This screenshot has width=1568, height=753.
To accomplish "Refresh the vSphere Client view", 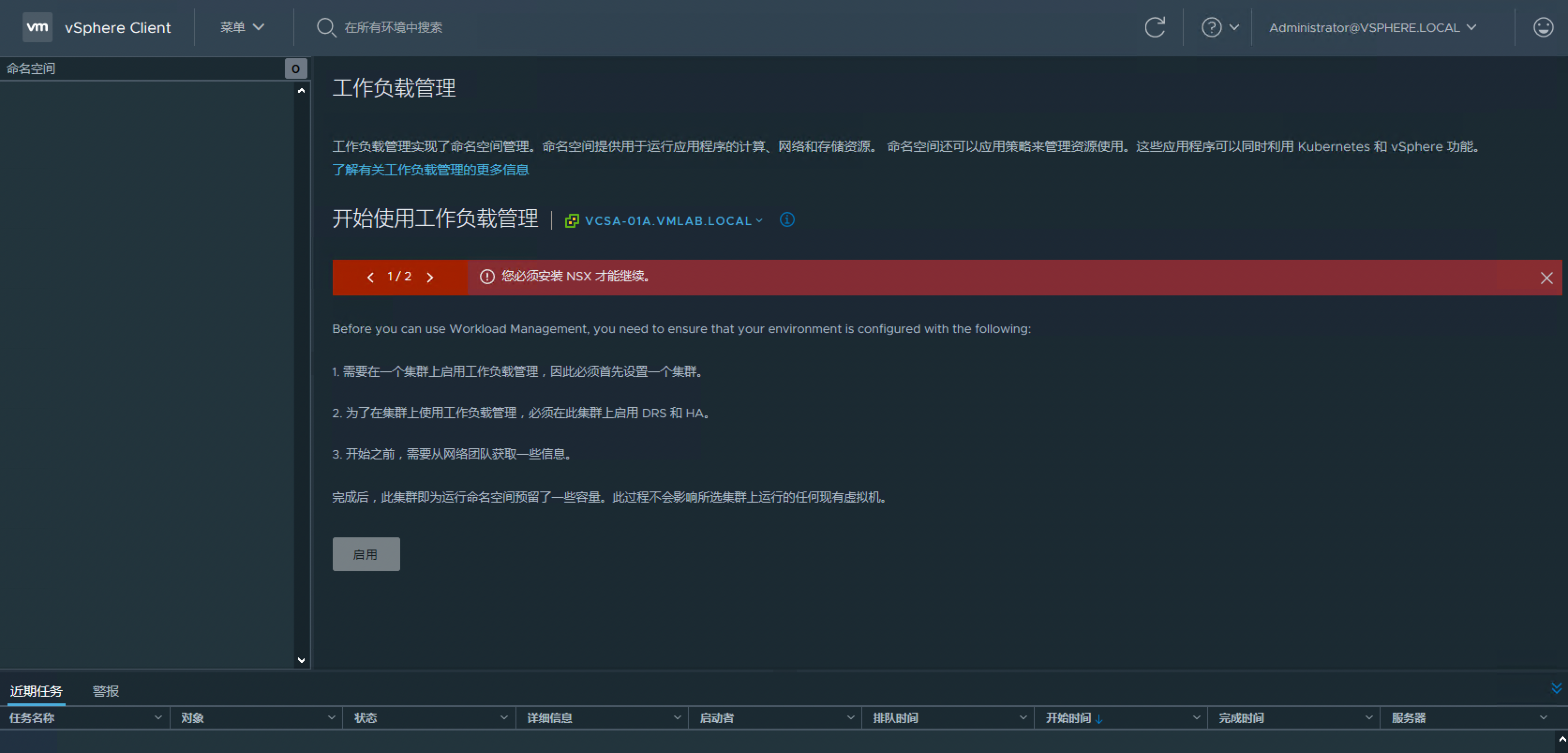I will tap(1155, 27).
